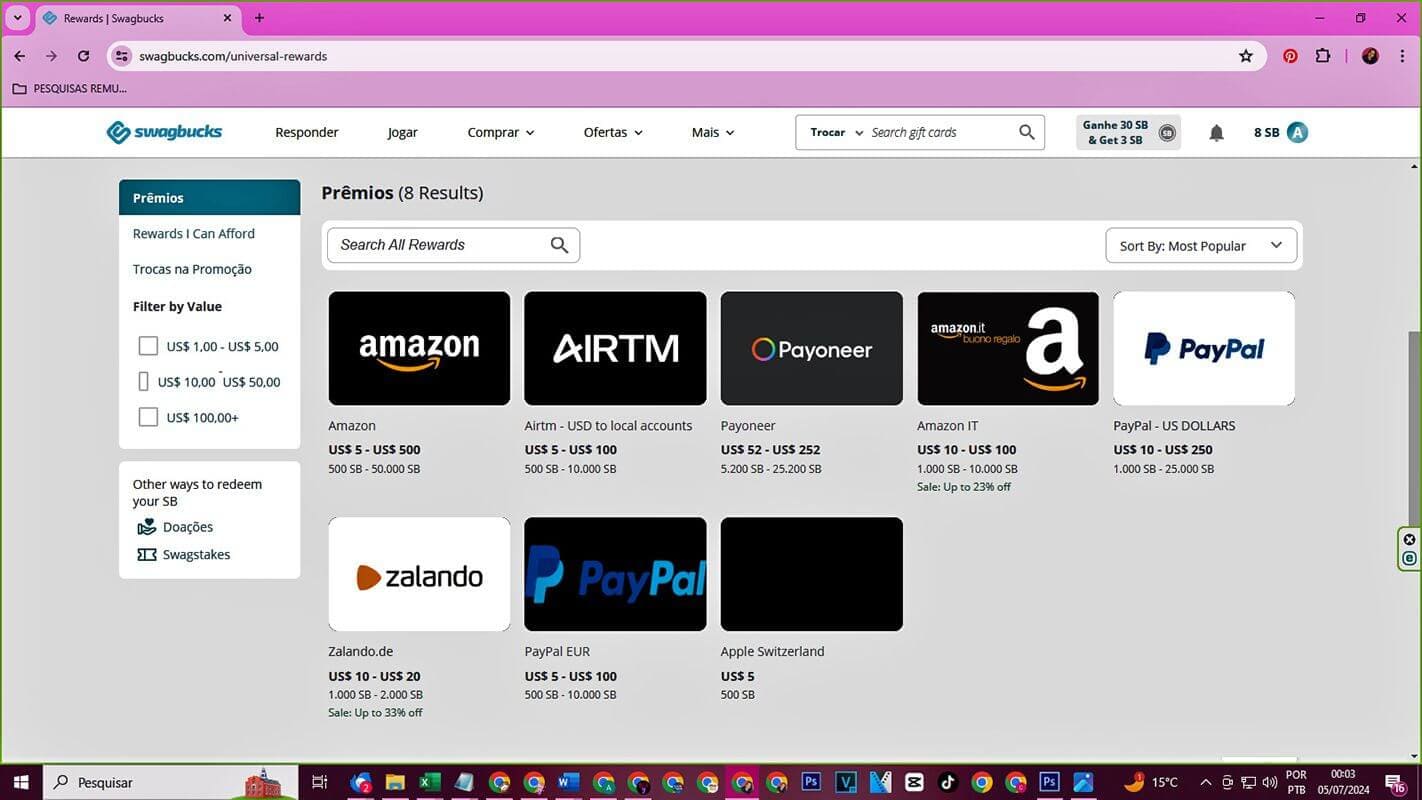Open the PESQUISAS REMU... bookmarks folder

pyautogui.click(x=70, y=88)
